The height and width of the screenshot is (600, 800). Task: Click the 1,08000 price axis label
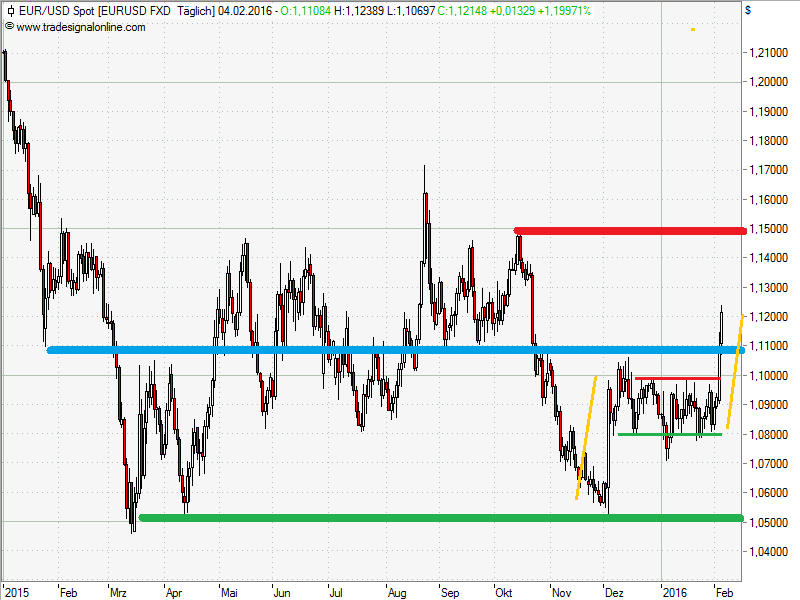point(768,434)
